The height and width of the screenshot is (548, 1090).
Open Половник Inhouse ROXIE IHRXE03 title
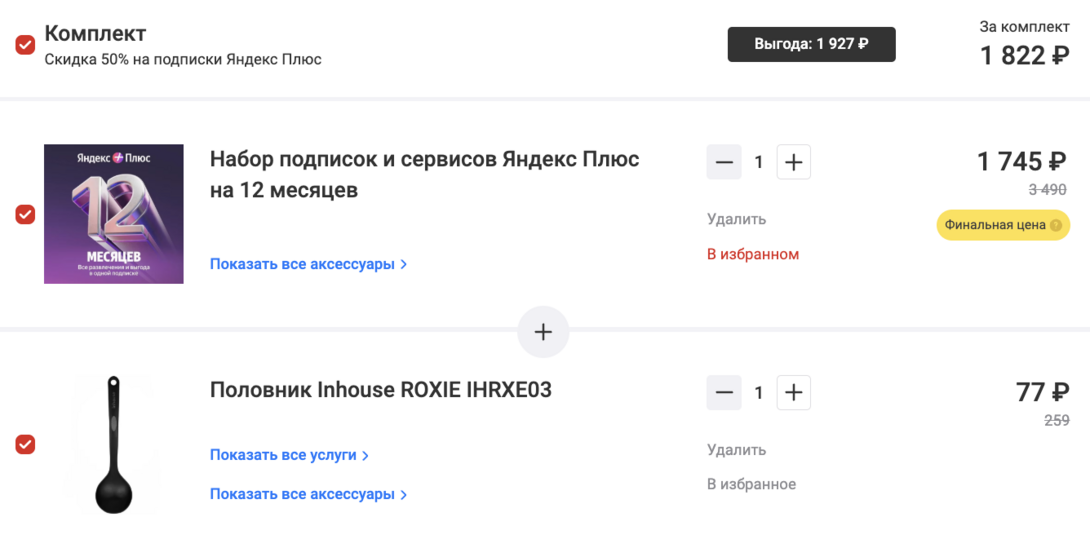(x=380, y=390)
